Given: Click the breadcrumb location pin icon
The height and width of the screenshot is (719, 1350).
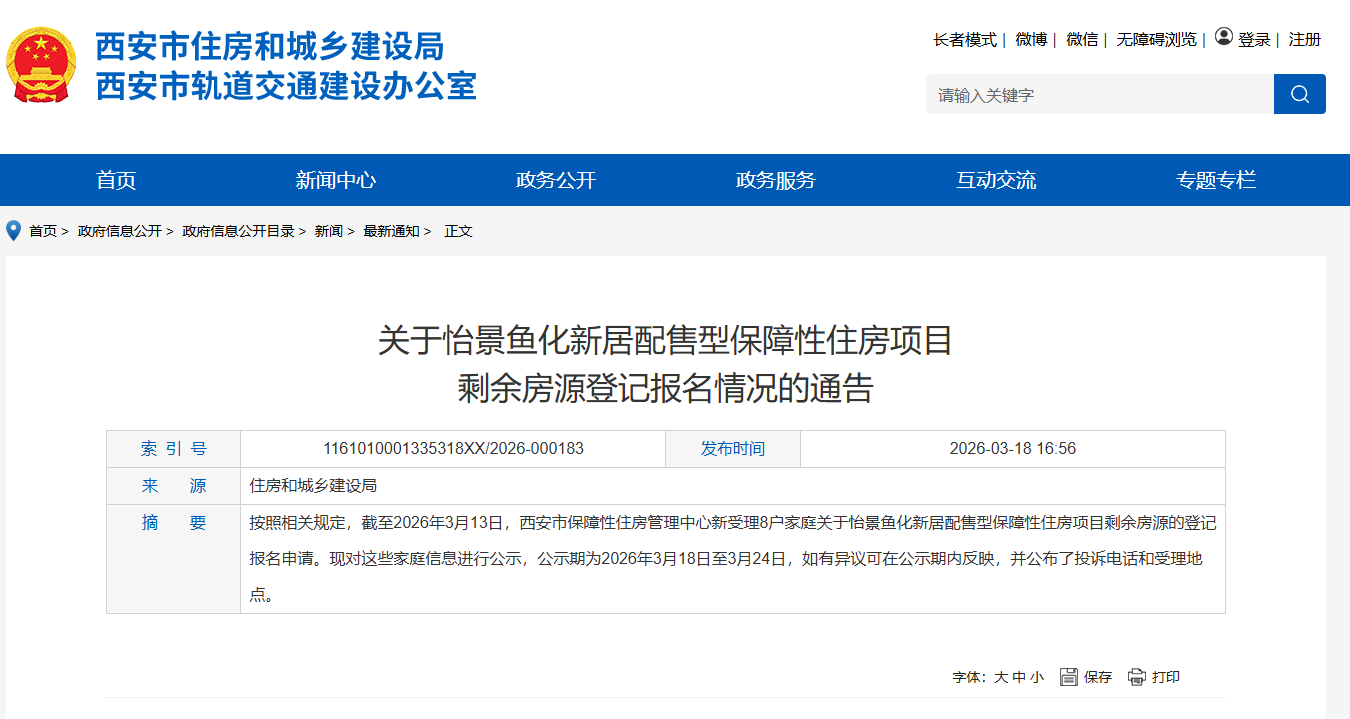Looking at the screenshot, I should pyautogui.click(x=14, y=231).
